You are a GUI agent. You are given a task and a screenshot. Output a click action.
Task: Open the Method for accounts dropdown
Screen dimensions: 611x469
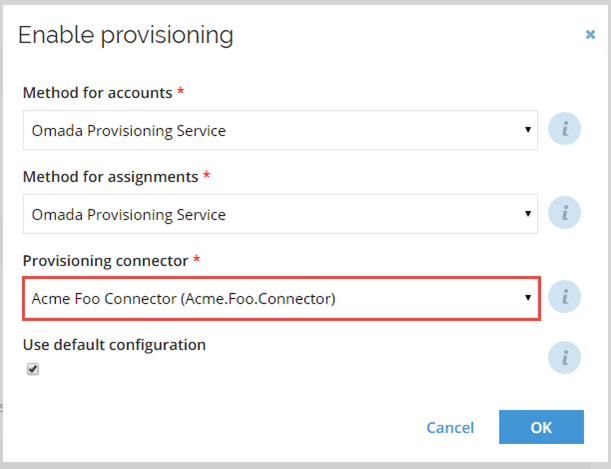(280, 130)
